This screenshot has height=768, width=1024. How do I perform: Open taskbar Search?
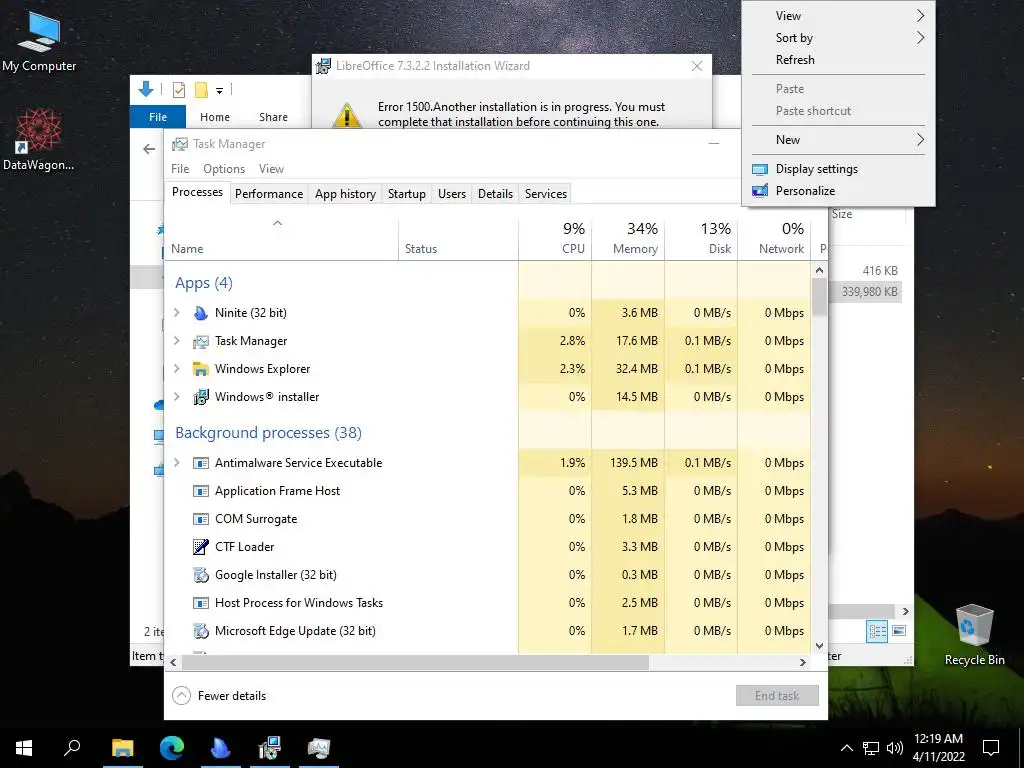(72, 748)
